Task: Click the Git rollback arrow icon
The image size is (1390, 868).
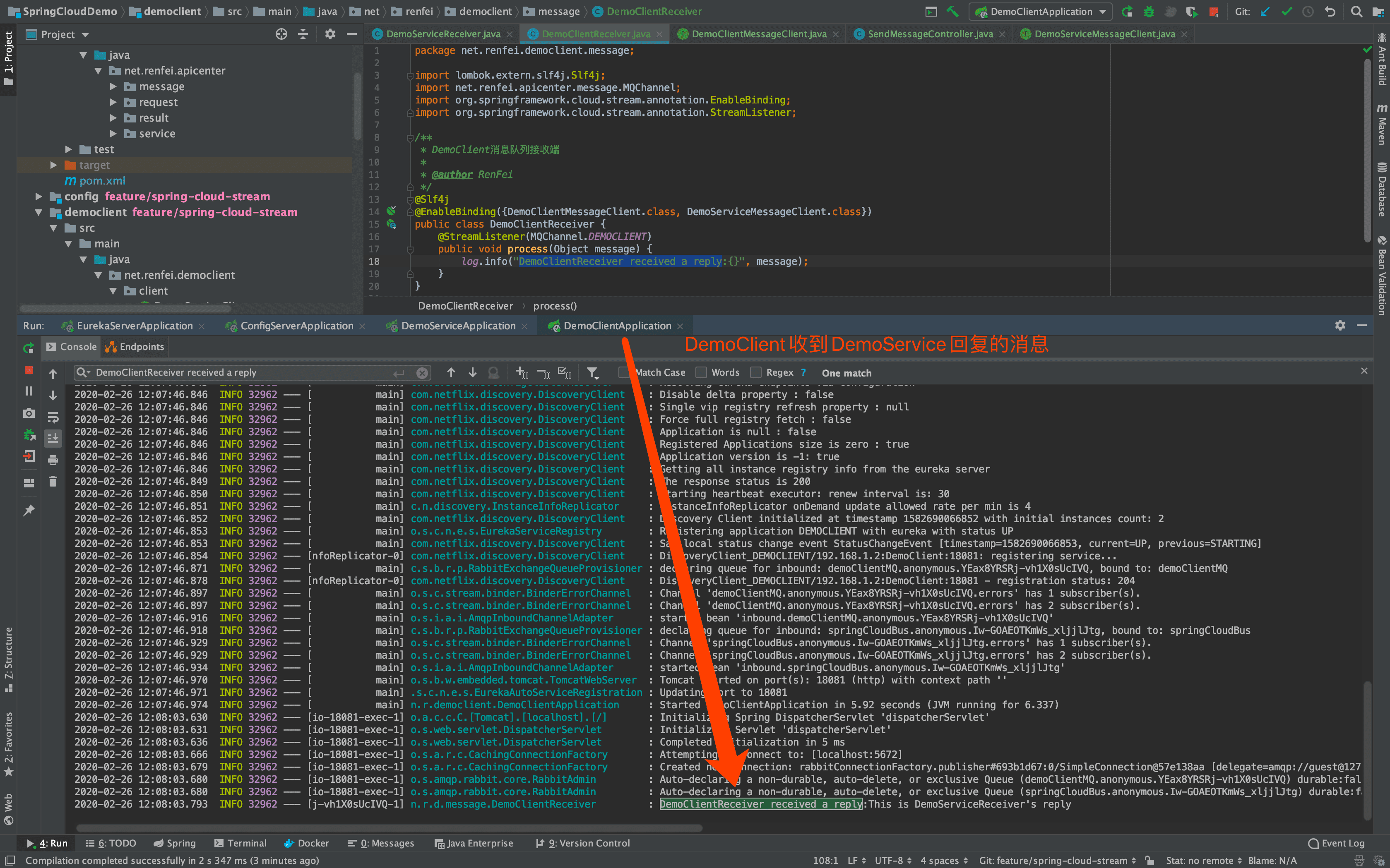Action: tap(1330, 12)
